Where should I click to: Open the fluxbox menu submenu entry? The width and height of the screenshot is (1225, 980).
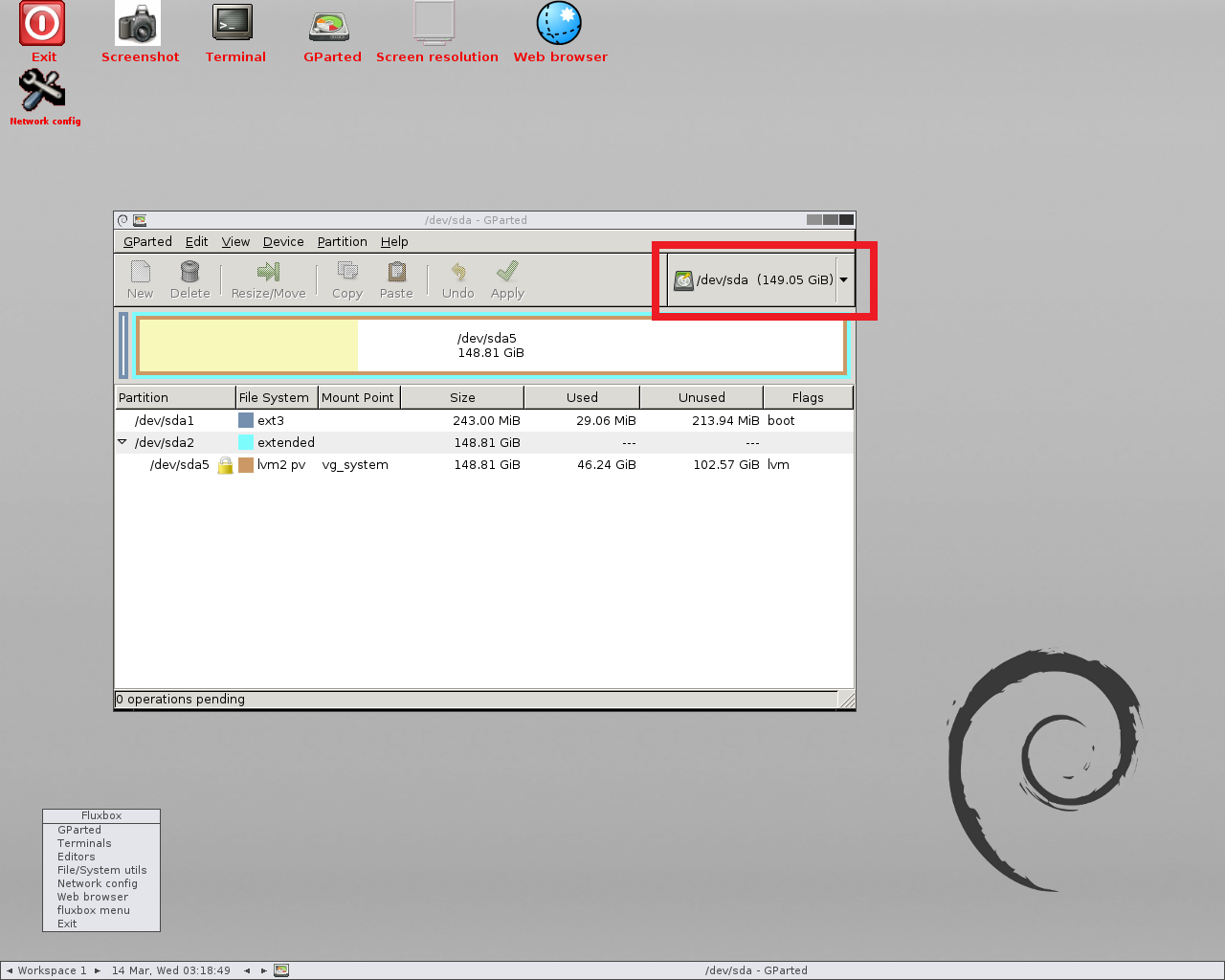coord(101,910)
